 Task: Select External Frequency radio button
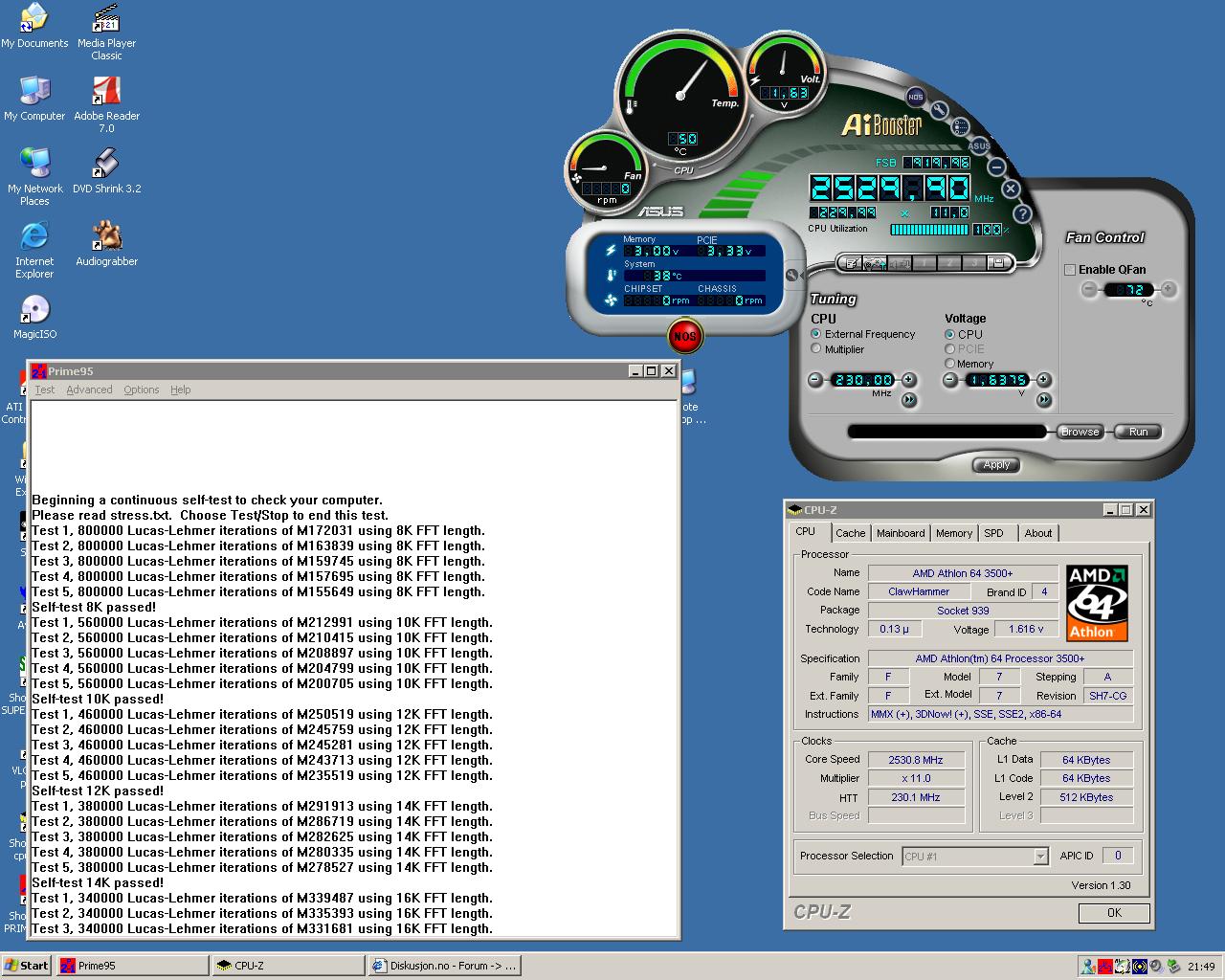[816, 334]
